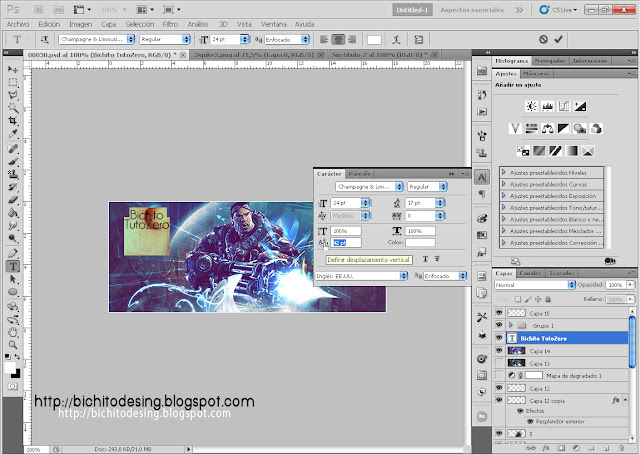Switch to the Máscaras tab
Image resolution: width=640 pixels, height=454 pixels.
click(x=536, y=73)
